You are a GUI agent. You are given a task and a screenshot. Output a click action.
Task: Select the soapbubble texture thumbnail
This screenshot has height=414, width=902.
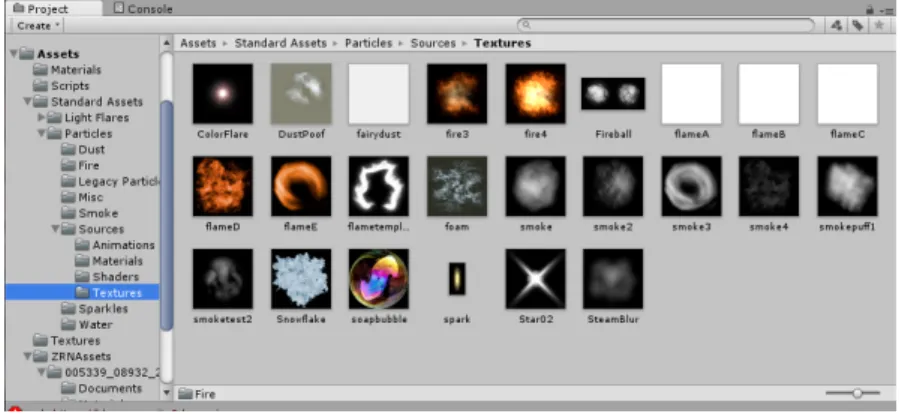[379, 278]
